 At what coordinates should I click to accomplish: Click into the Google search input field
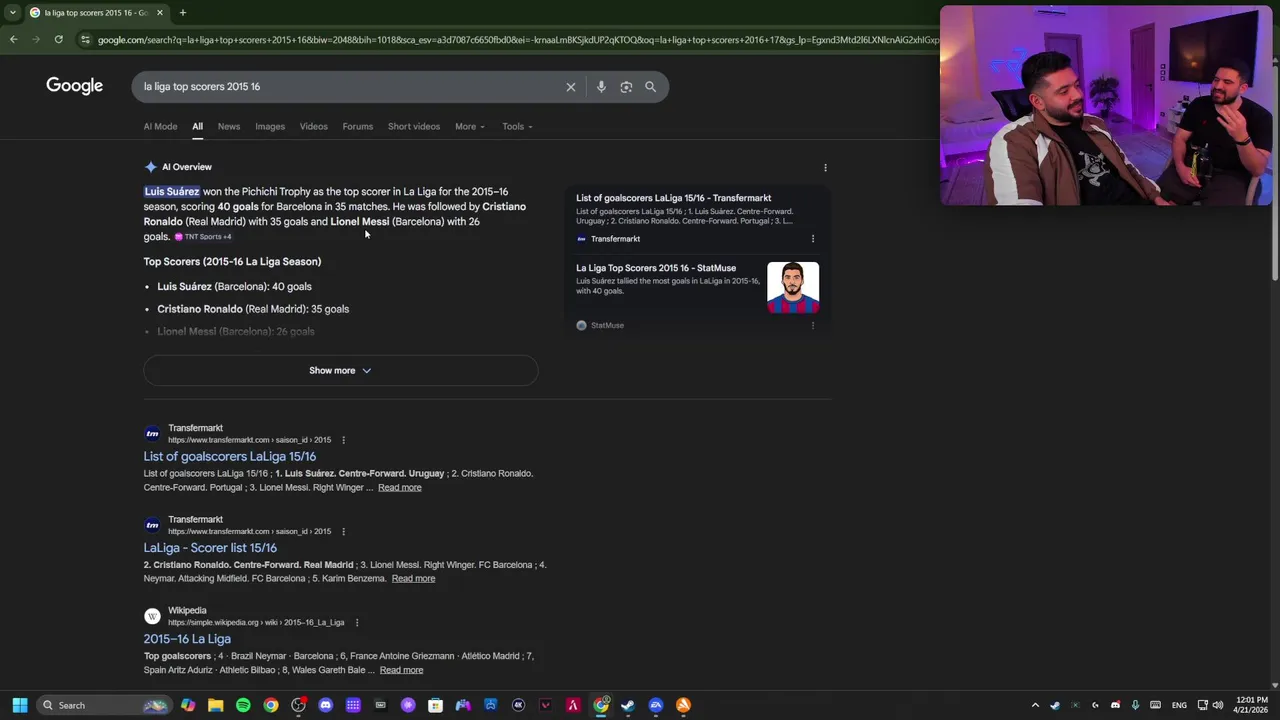pos(350,87)
